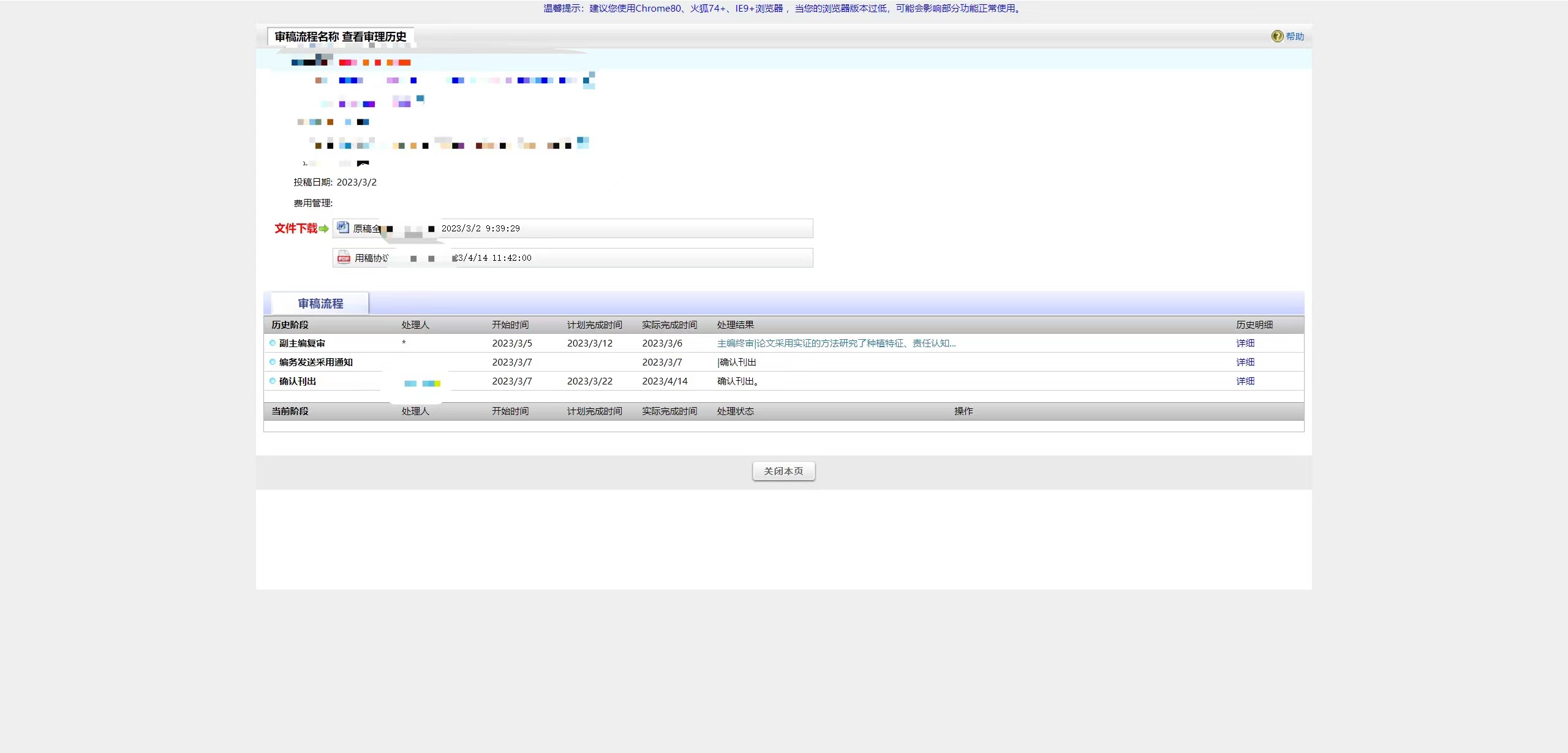Image resolution: width=1568 pixels, height=753 pixels.
Task: Open the 帮助 help link
Action: [x=1295, y=36]
